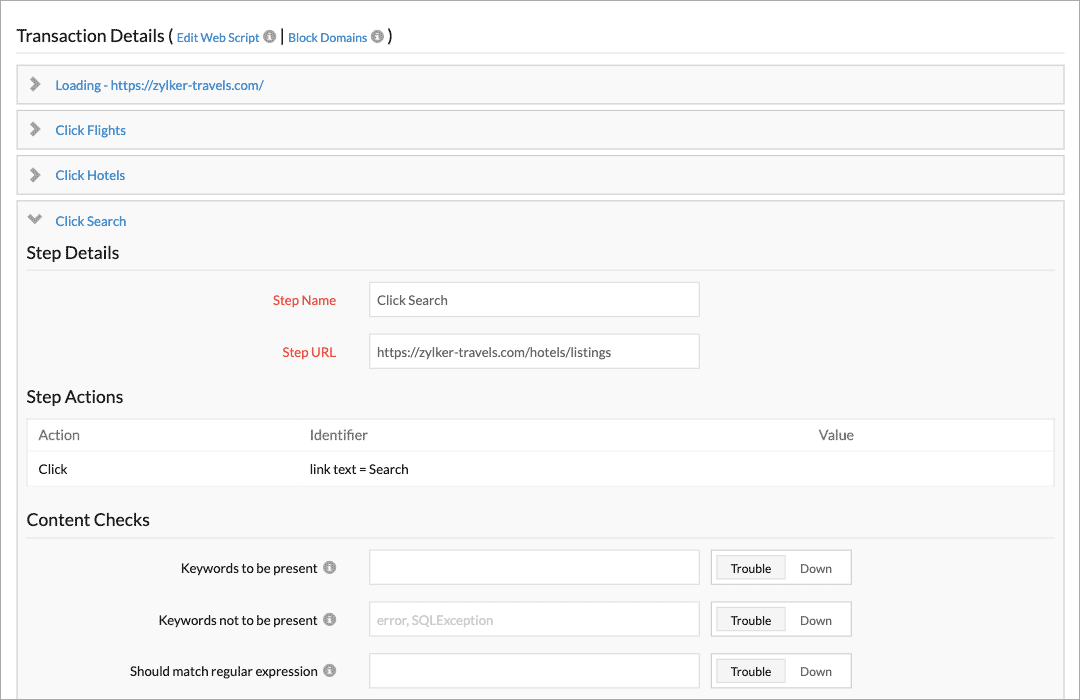Open info icon for Should match regular expression

331,671
